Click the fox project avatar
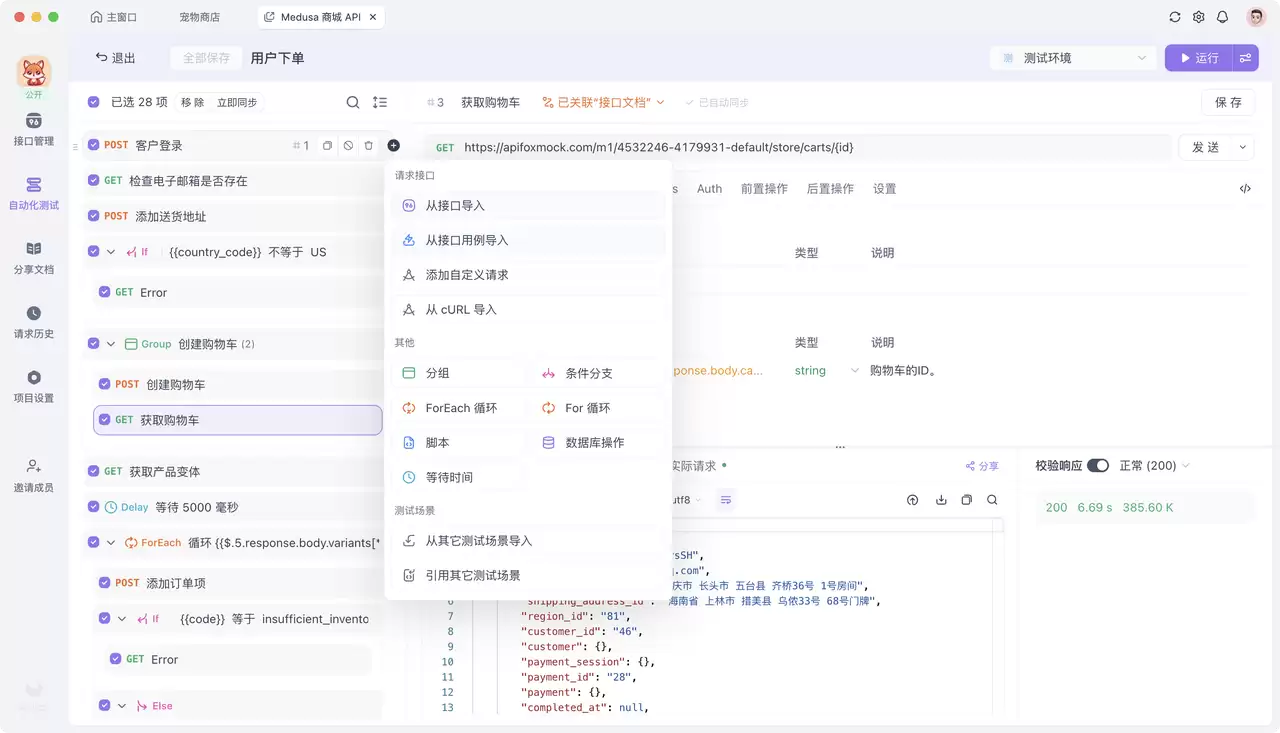1280x733 pixels. coord(34,71)
